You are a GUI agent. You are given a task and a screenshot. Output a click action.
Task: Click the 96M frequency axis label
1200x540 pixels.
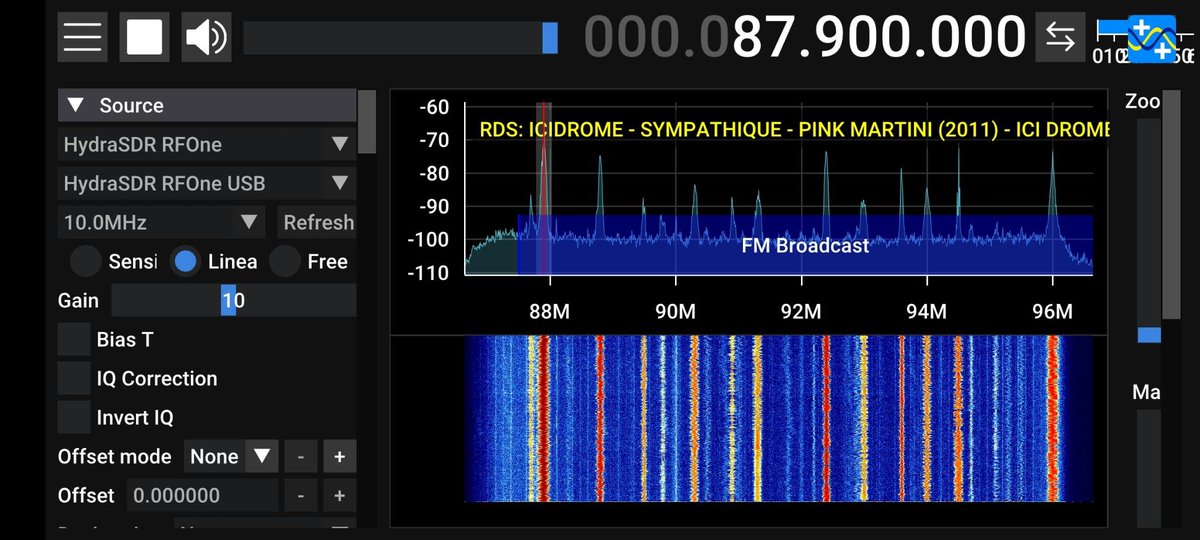click(1051, 312)
